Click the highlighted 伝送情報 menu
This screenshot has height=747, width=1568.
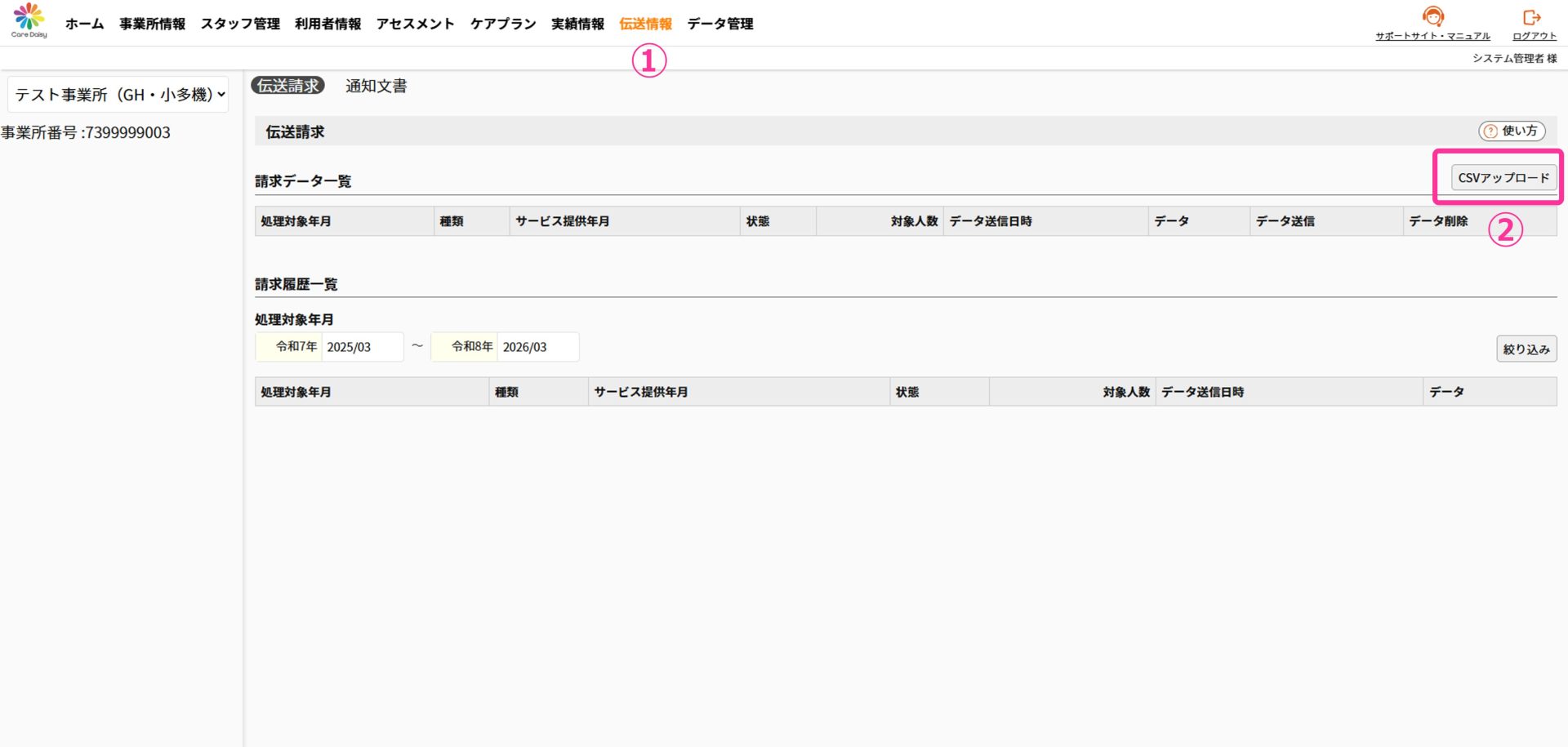(645, 24)
